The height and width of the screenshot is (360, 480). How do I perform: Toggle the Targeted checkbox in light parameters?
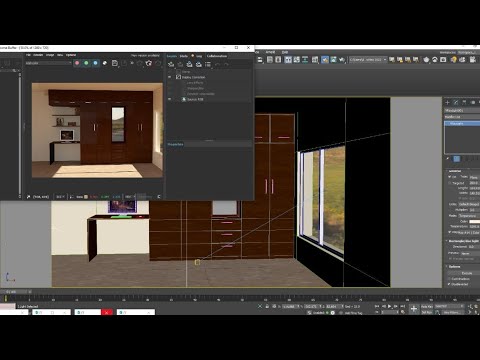coord(450,183)
